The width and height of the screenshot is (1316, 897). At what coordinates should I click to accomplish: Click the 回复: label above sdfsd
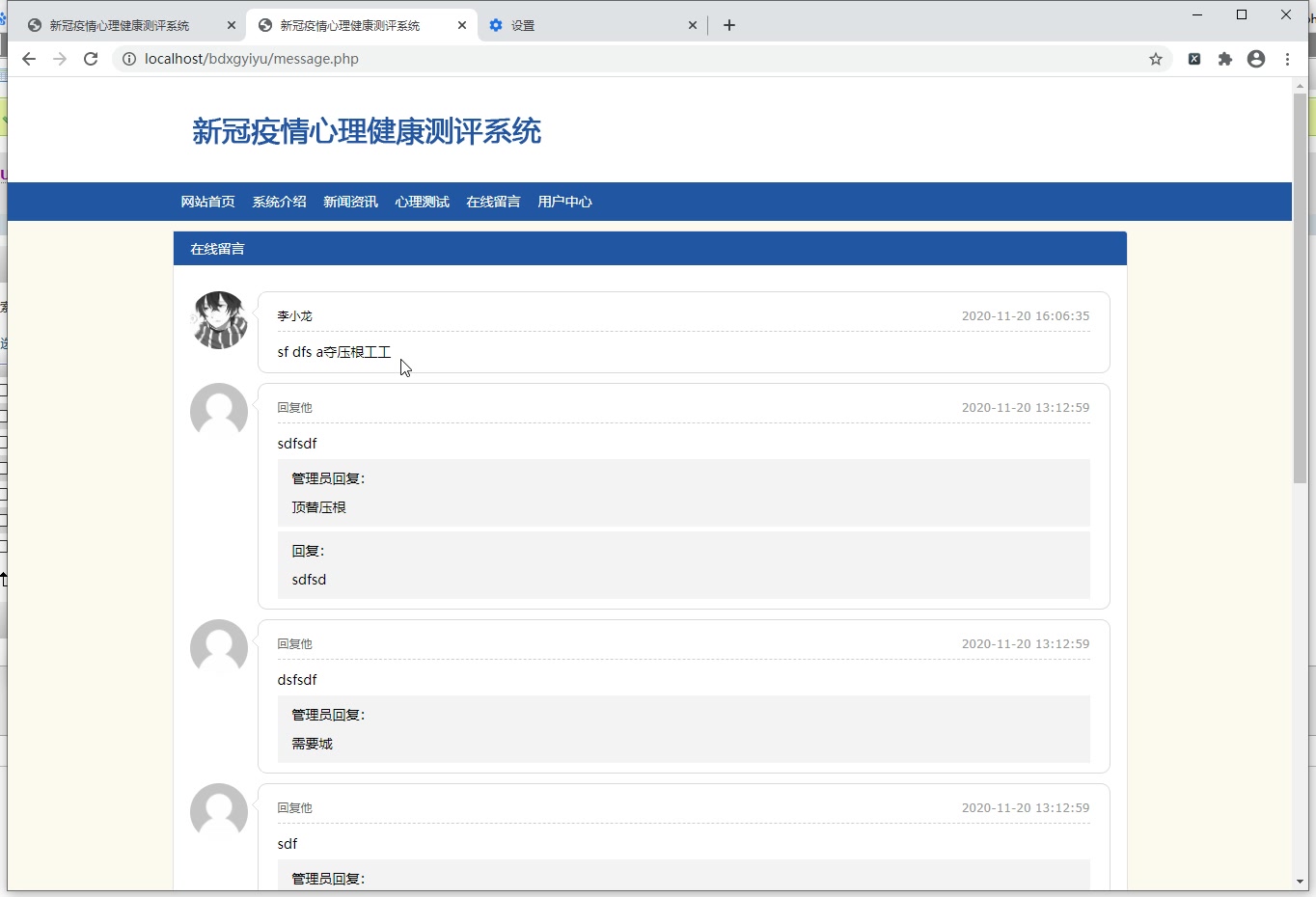tap(308, 551)
